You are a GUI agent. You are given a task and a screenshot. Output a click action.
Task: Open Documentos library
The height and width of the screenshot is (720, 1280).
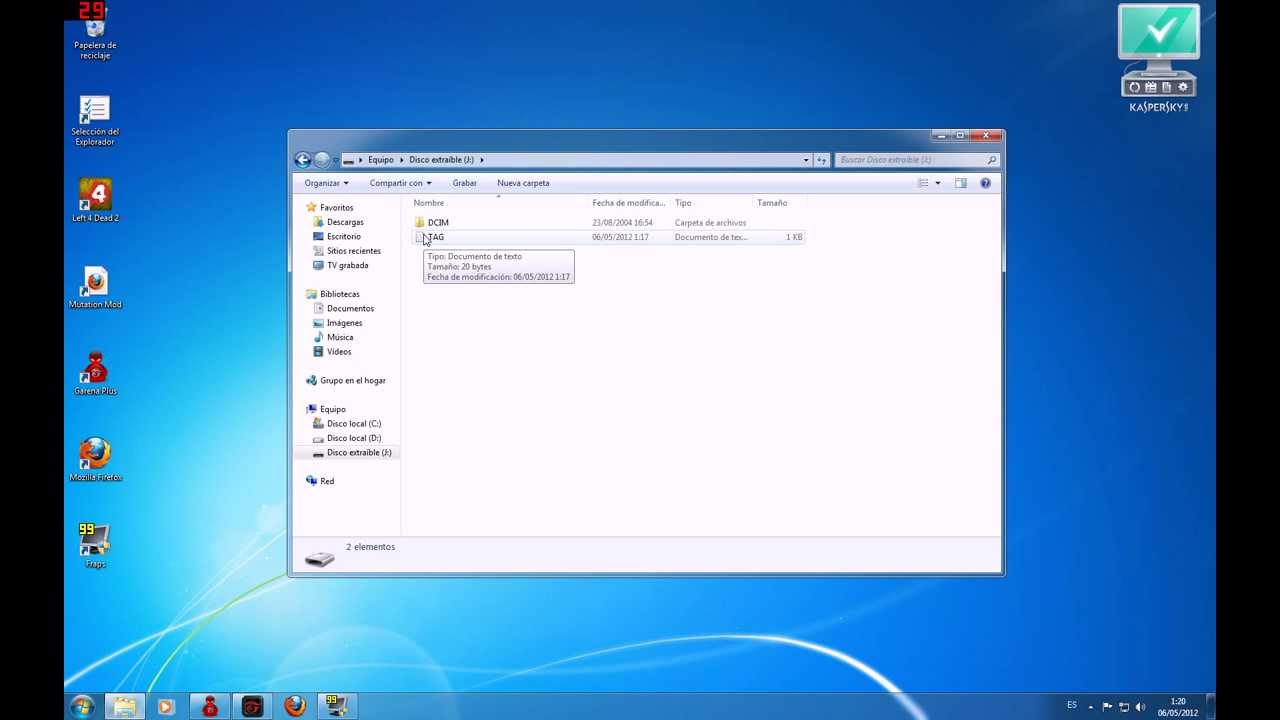coord(350,309)
